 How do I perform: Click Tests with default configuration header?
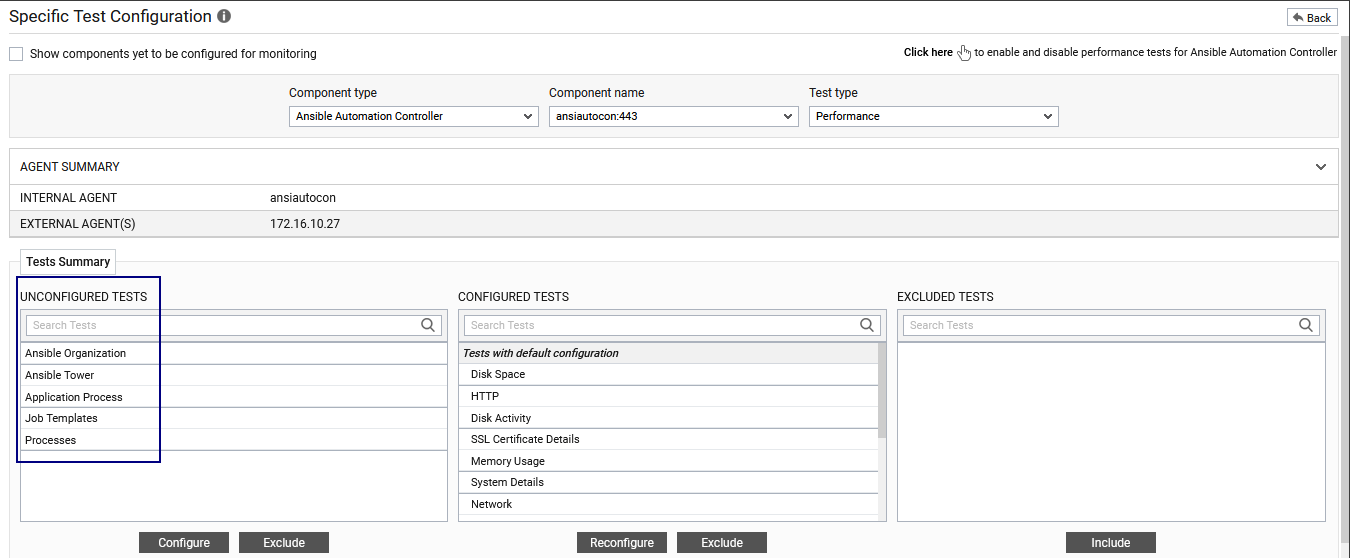pos(668,353)
